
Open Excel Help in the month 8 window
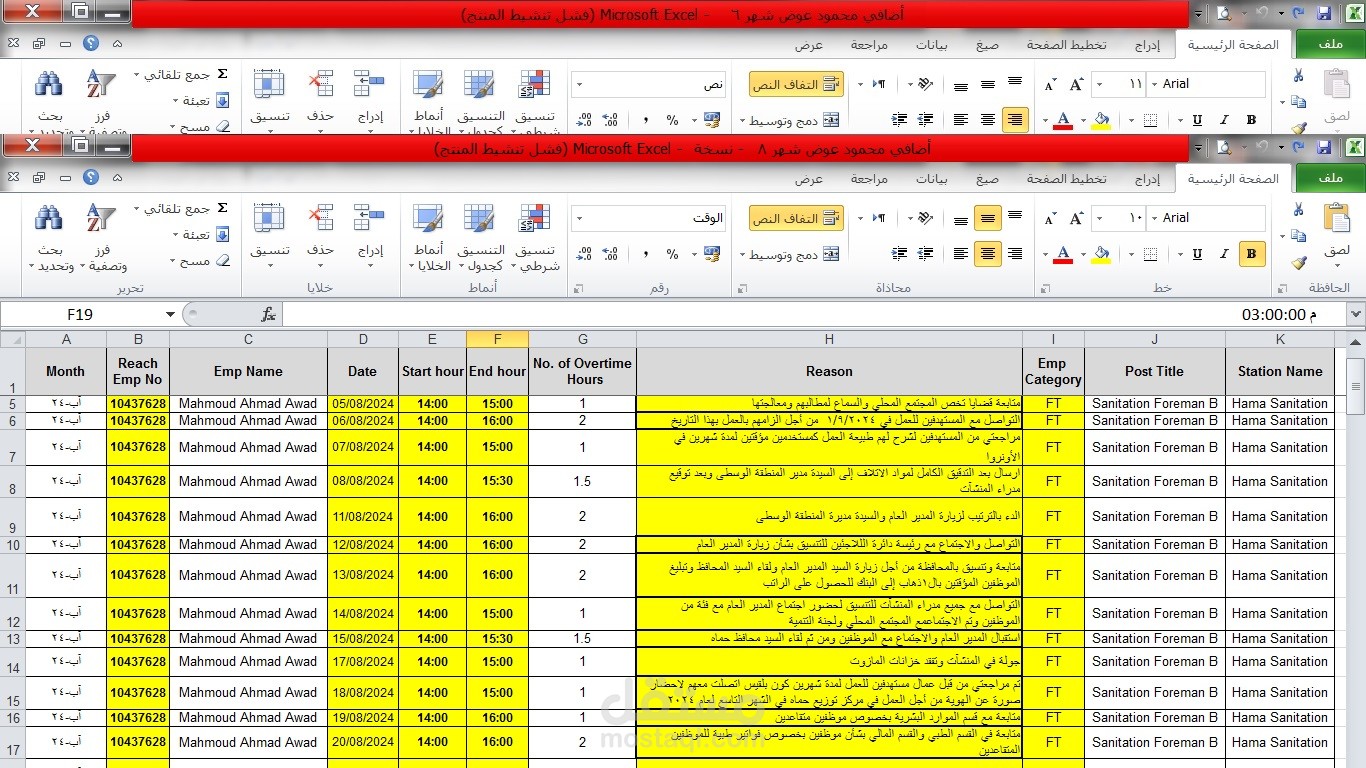click(91, 178)
